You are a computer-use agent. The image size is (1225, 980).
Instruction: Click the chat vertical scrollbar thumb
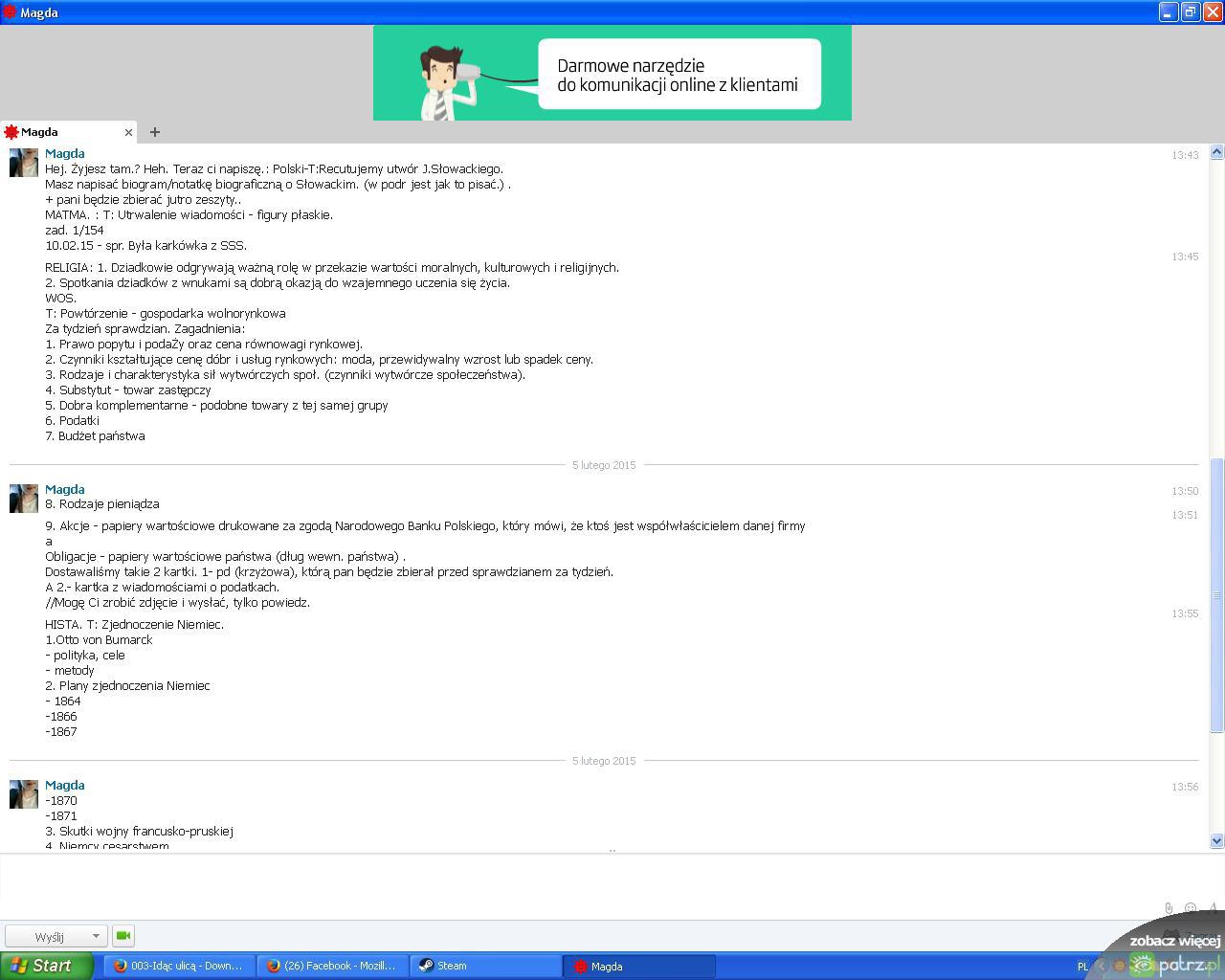point(1216,593)
